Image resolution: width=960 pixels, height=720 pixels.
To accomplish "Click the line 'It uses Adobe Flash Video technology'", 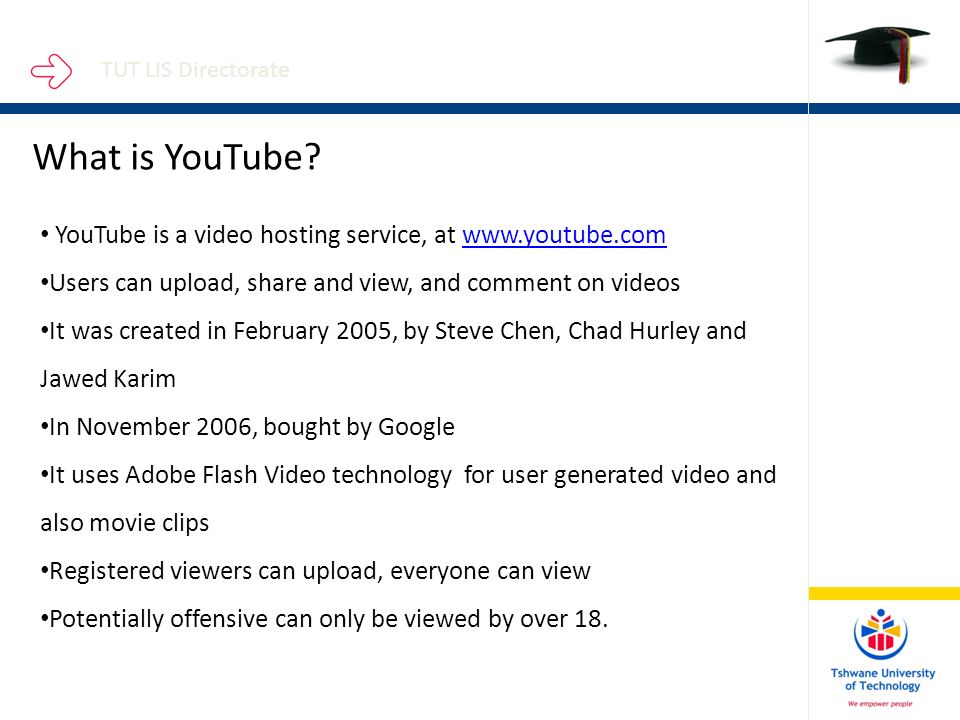I will (408, 475).
